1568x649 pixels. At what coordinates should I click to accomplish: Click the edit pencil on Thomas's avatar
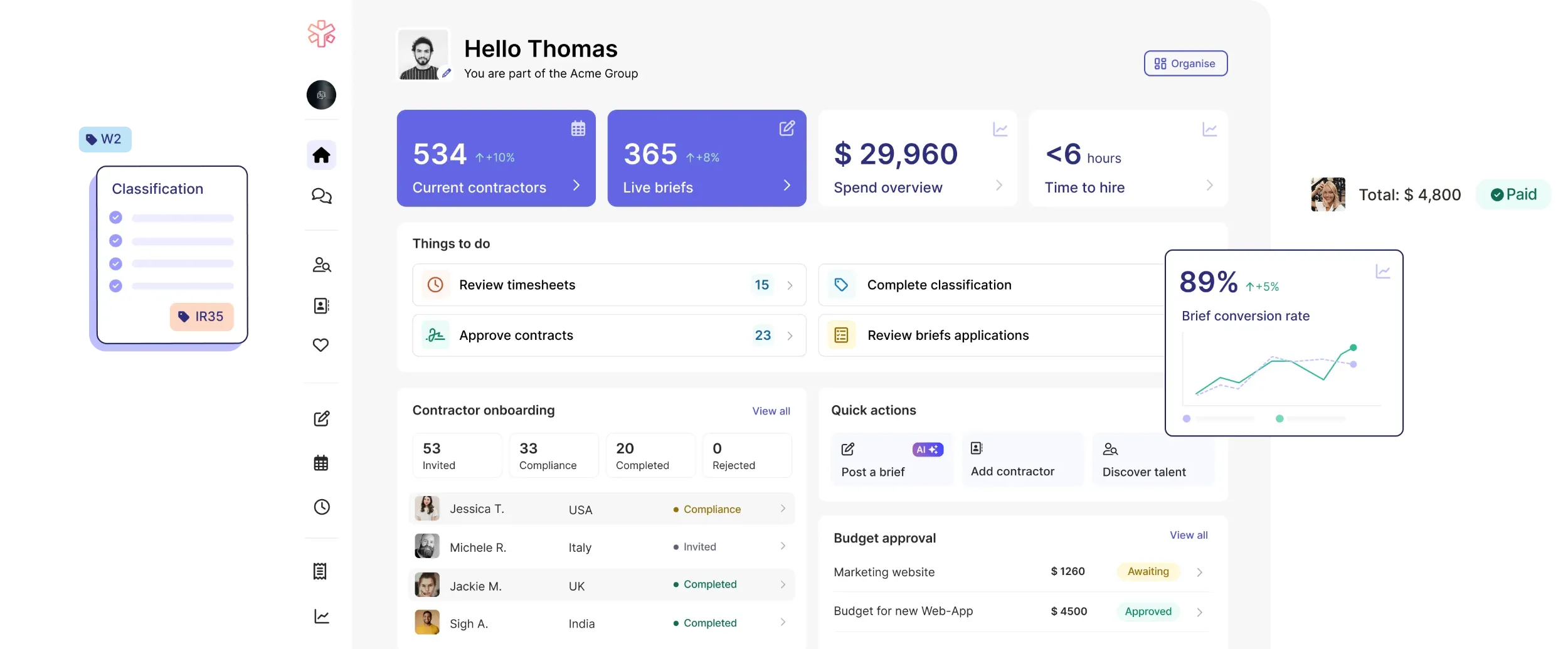click(x=447, y=73)
